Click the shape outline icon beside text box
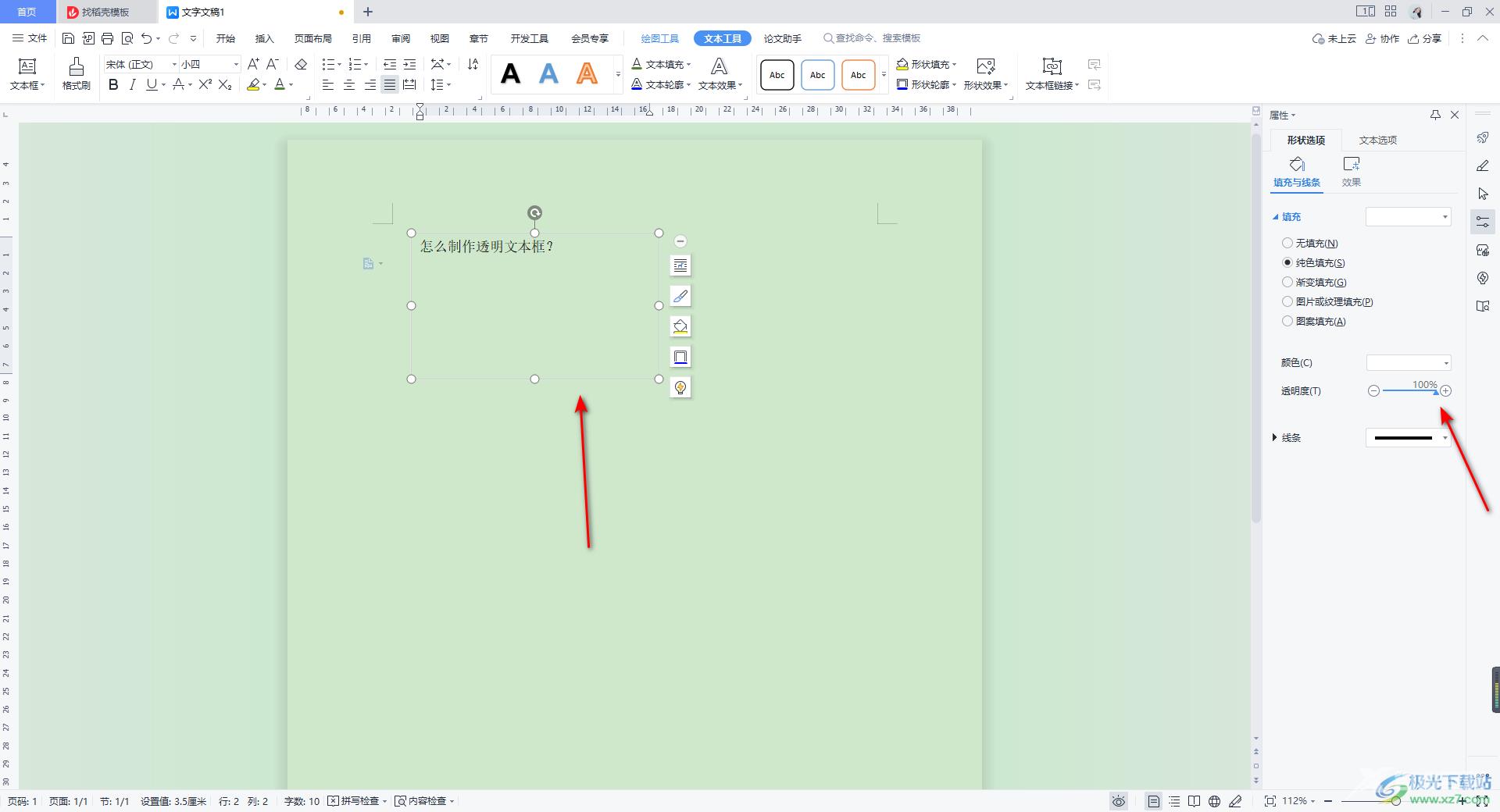1500x812 pixels. [680, 357]
